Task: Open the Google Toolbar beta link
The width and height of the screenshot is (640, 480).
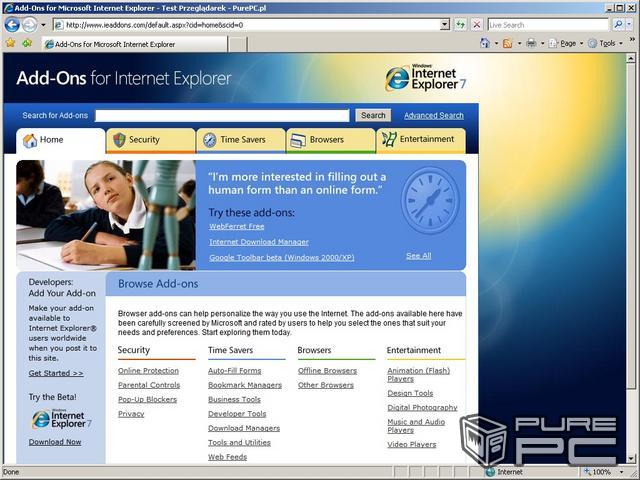Action: (x=282, y=258)
